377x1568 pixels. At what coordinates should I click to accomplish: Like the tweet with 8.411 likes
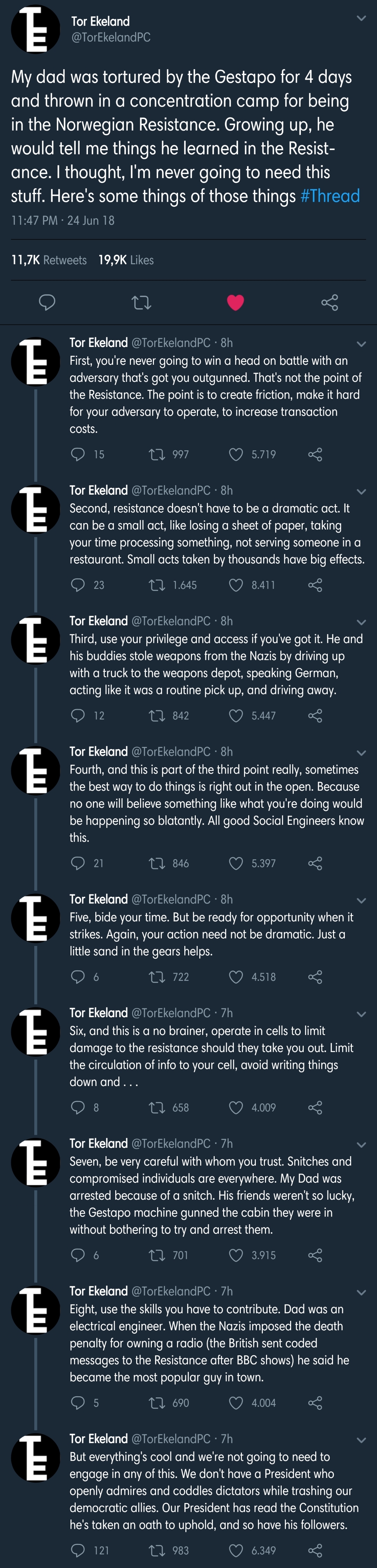click(236, 585)
